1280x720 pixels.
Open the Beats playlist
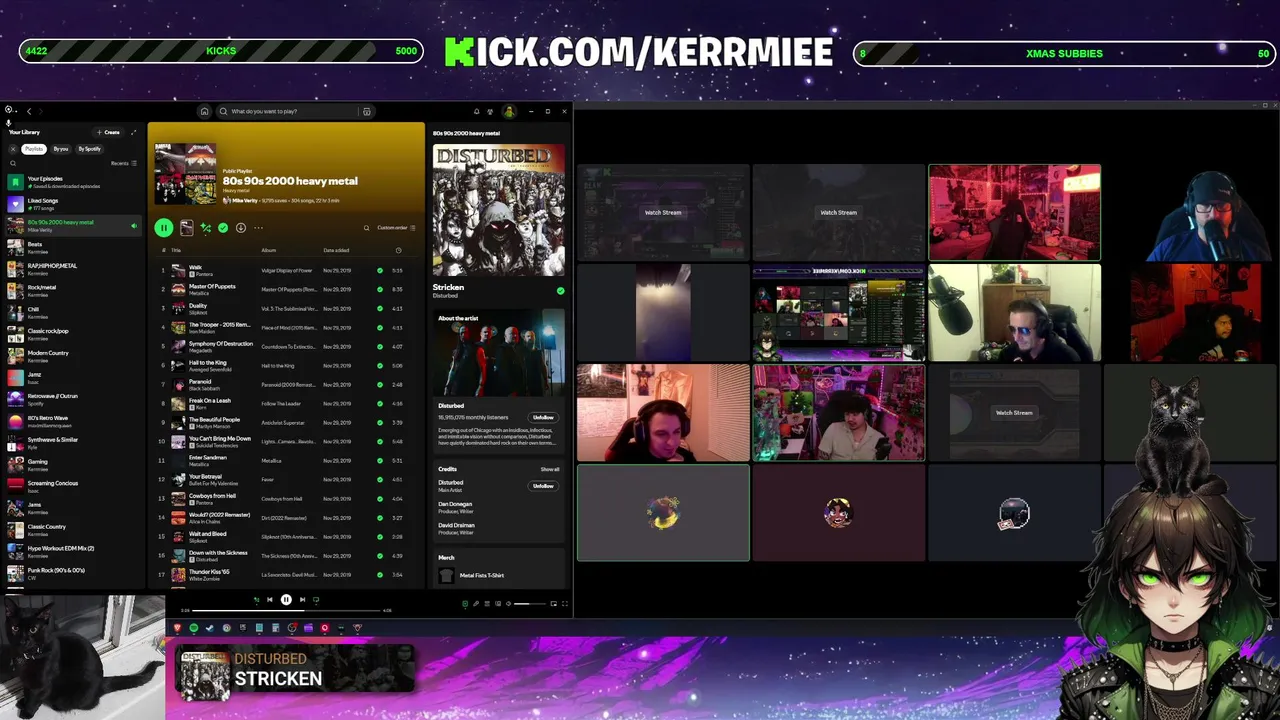click(x=72, y=247)
